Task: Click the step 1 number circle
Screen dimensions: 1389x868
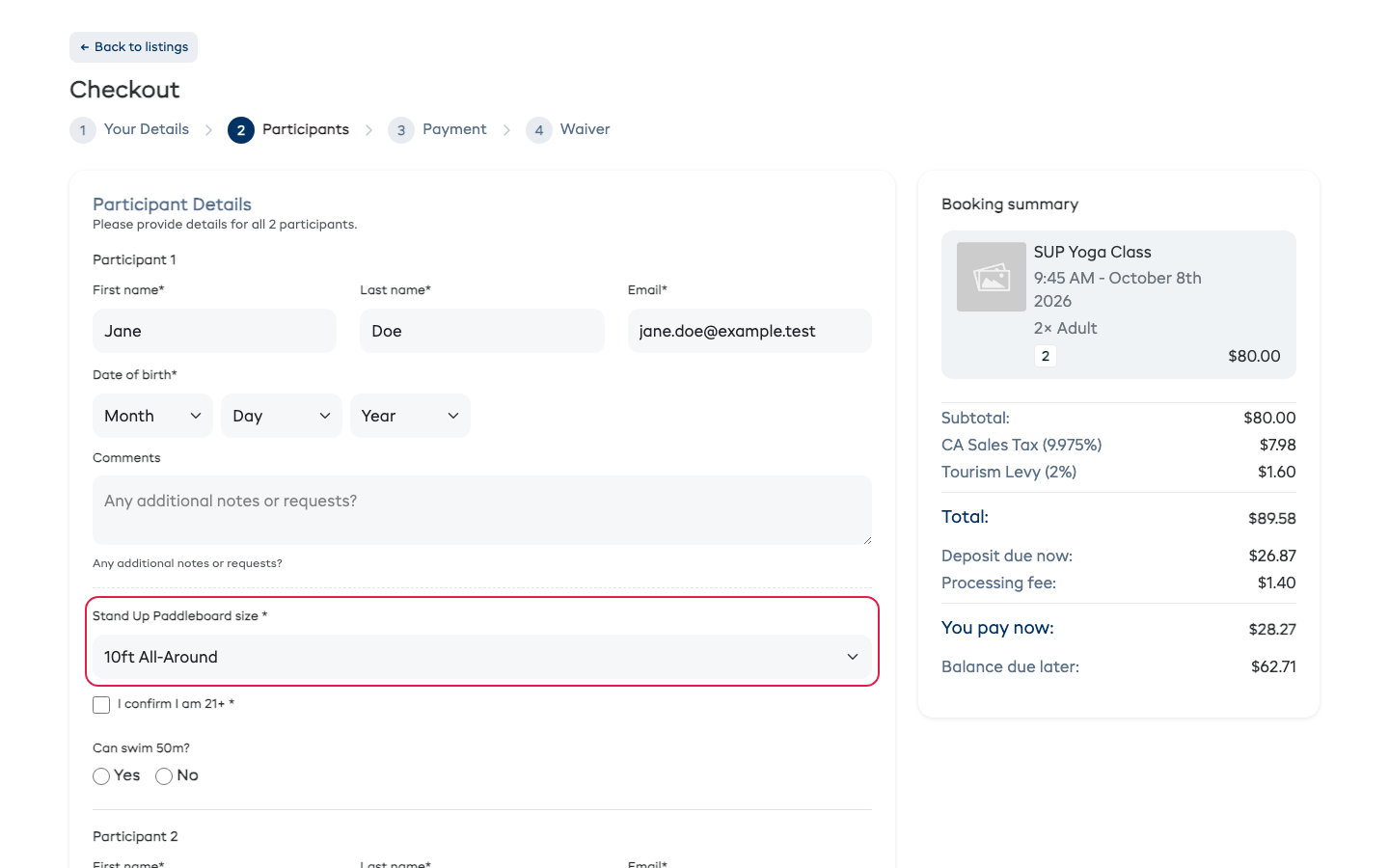Action: 83,130
